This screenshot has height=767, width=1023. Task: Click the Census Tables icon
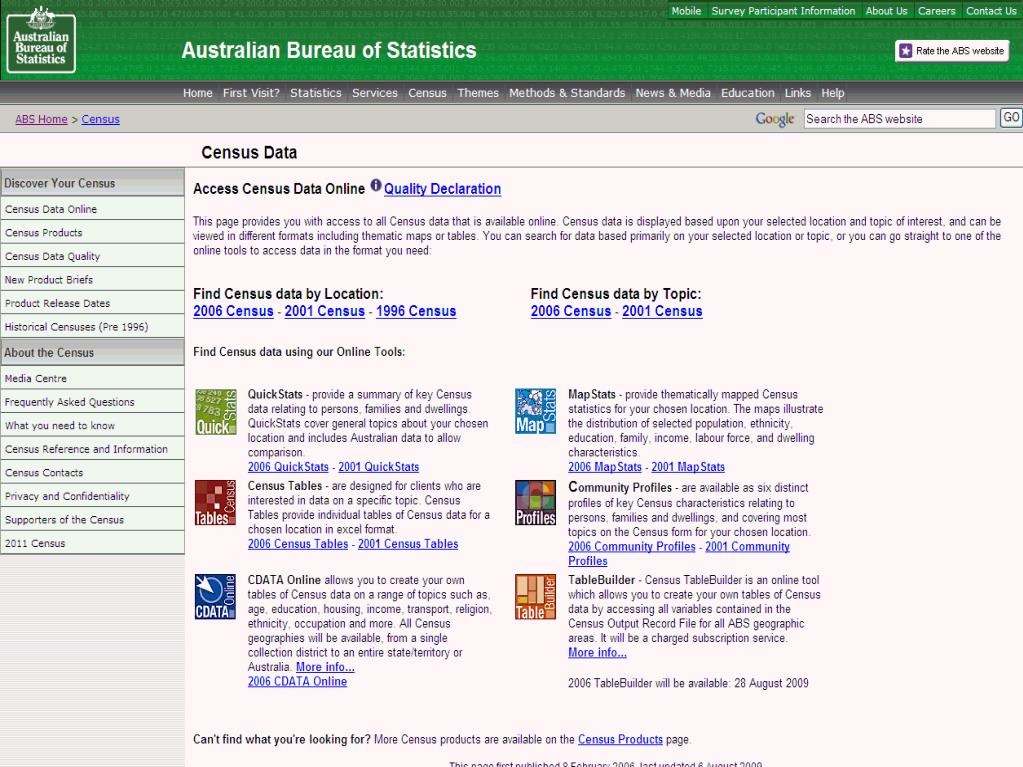215,502
